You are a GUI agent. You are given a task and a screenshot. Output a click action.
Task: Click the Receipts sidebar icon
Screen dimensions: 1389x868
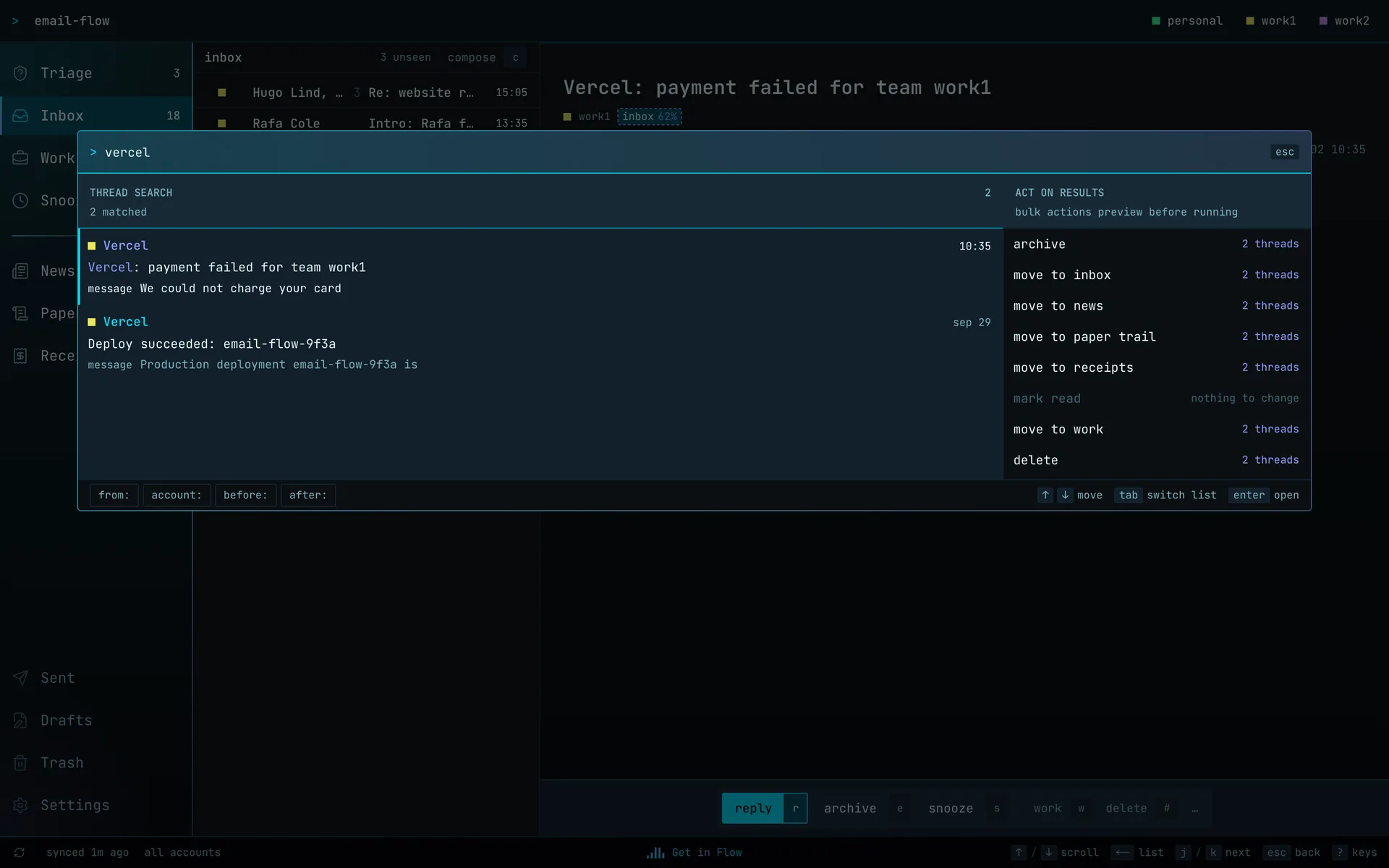(x=20, y=356)
